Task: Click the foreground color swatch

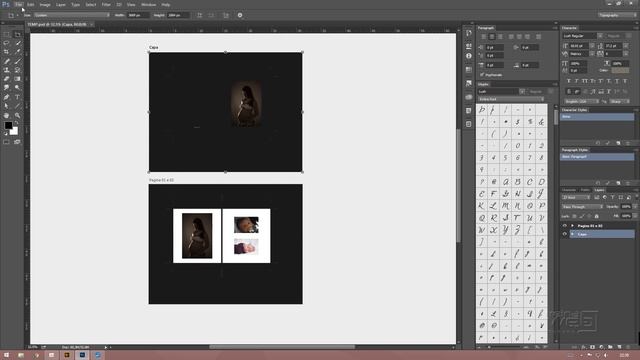Action: (8, 126)
